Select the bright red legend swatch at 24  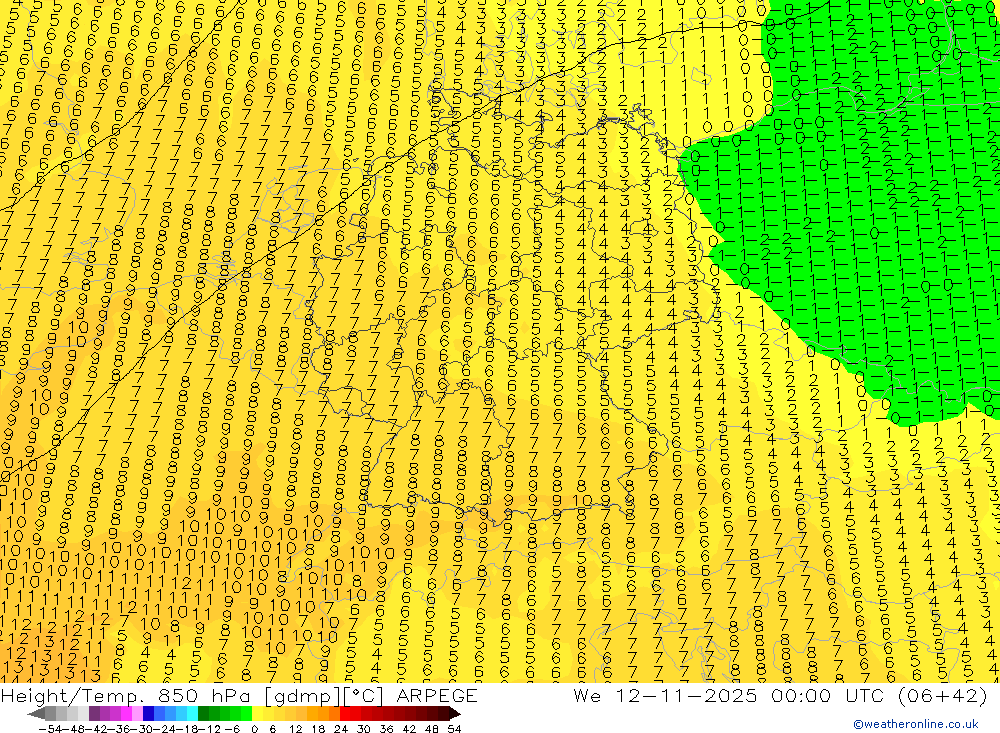345,714
